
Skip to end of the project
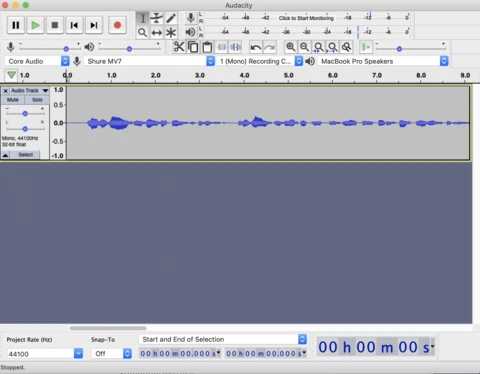click(x=94, y=25)
